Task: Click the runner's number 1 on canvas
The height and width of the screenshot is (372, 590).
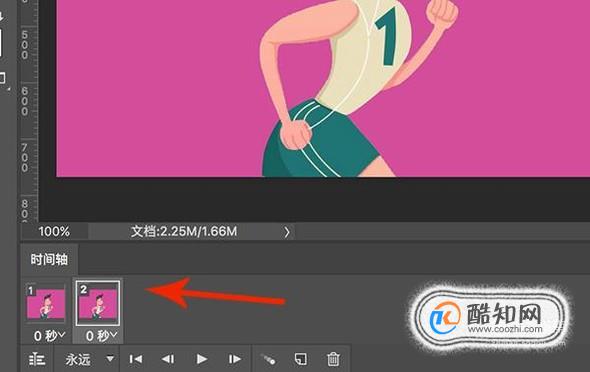Action: [x=387, y=37]
